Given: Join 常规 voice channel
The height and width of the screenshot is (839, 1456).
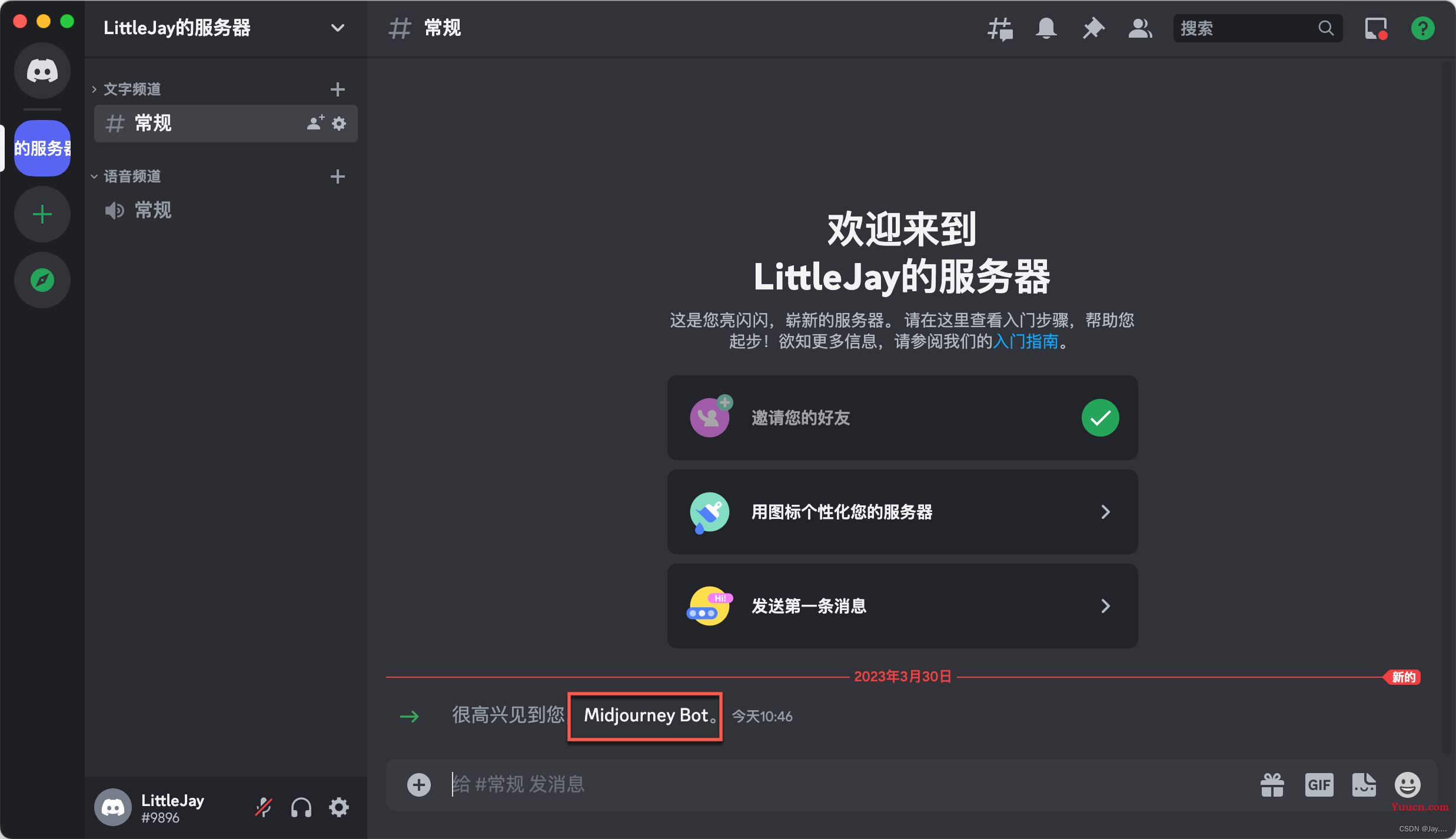Looking at the screenshot, I should [226, 211].
